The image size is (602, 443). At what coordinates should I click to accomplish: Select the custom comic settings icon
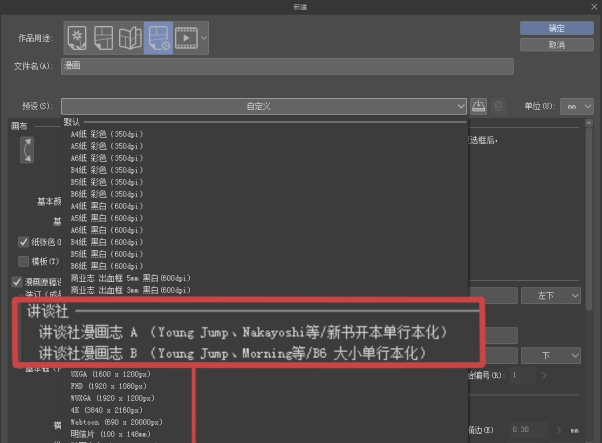click(x=159, y=38)
